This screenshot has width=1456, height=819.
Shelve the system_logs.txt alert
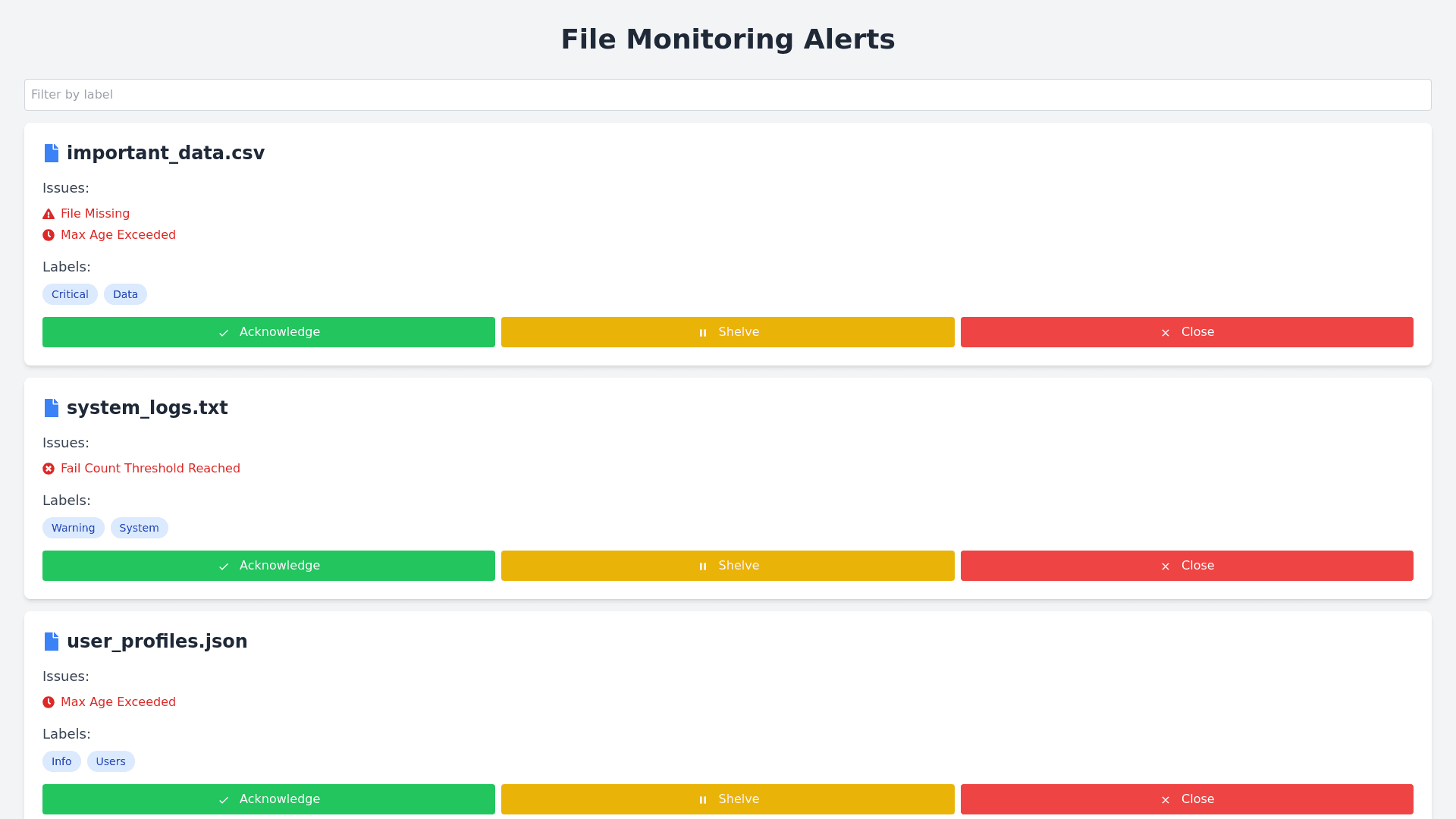pos(727,566)
